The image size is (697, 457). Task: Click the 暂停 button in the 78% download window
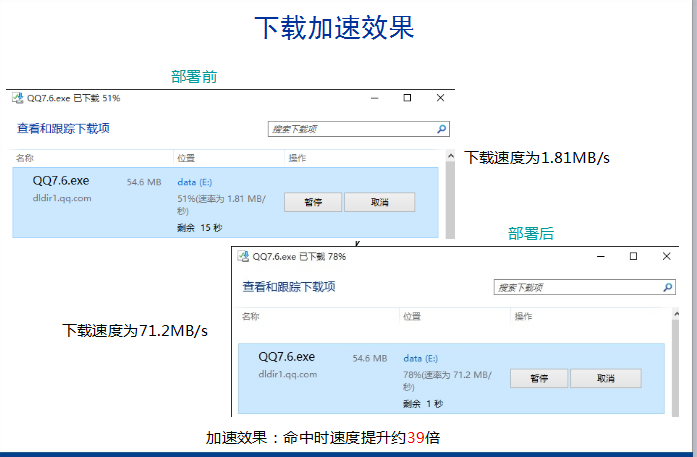[539, 378]
